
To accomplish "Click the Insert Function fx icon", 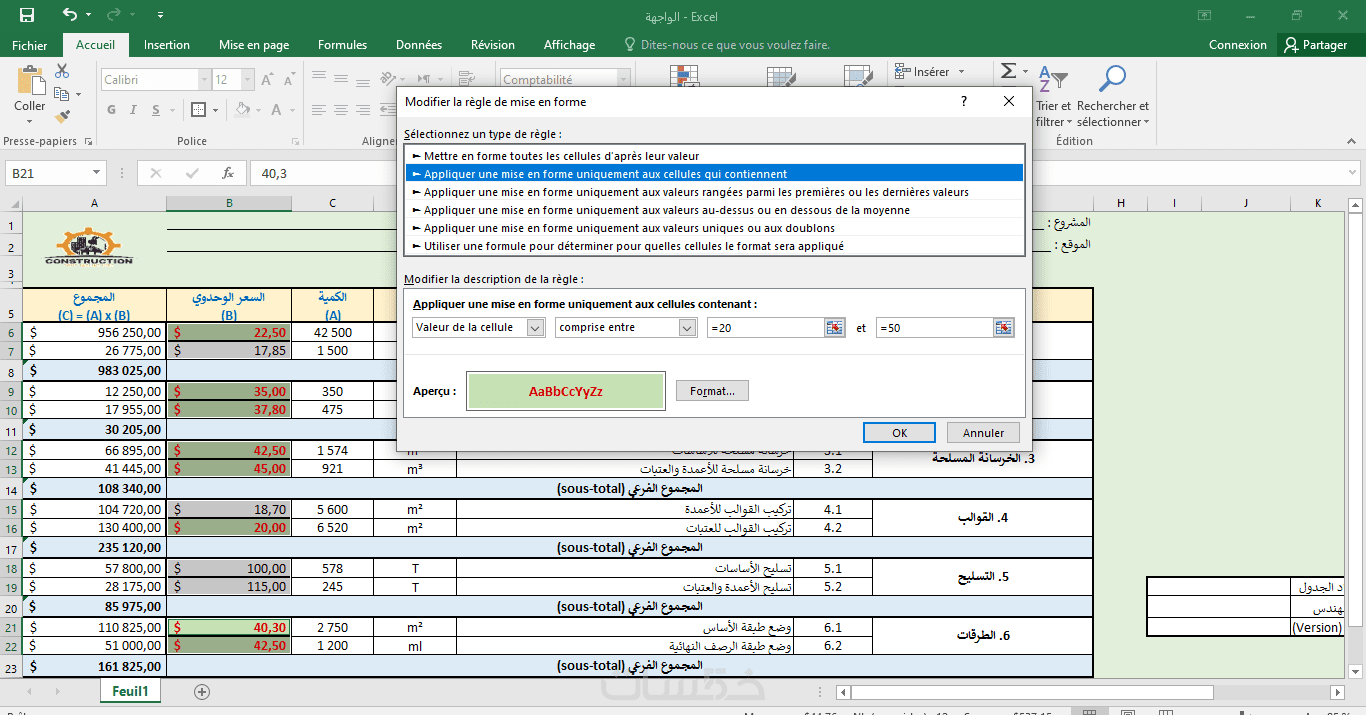I will 228,173.
